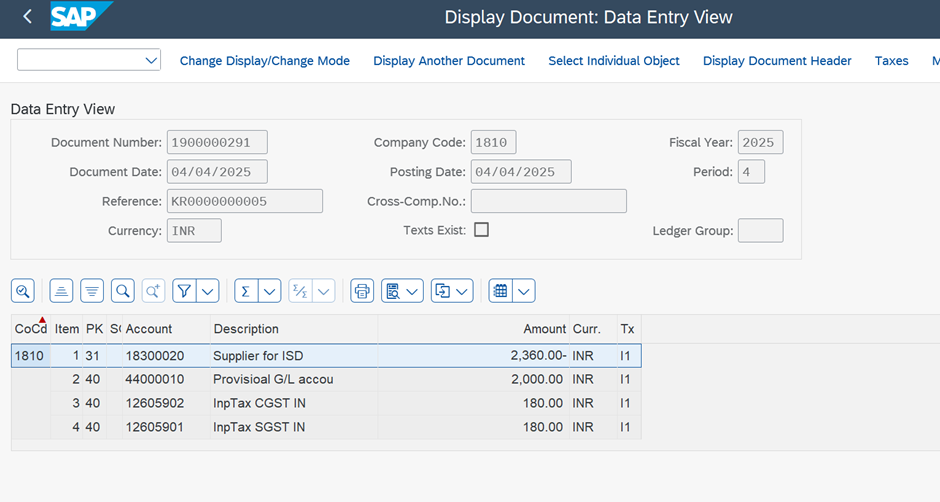This screenshot has height=502, width=940.
Task: Expand the filter options arrow
Action: [x=207, y=291]
